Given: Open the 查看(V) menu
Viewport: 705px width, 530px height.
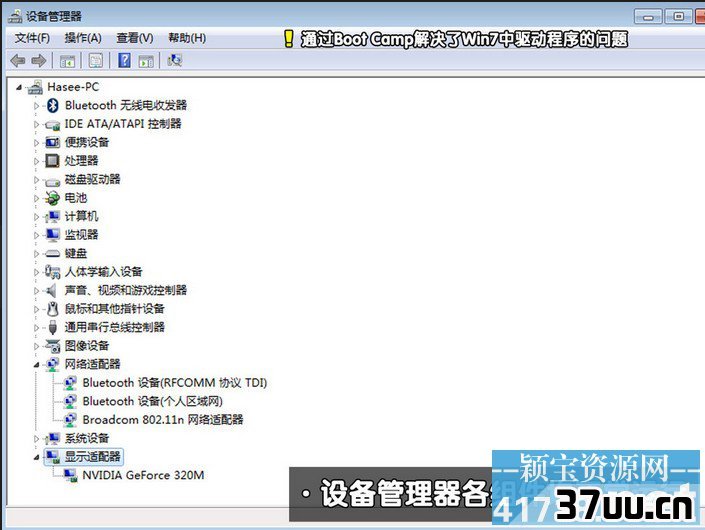Looking at the screenshot, I should (134, 38).
